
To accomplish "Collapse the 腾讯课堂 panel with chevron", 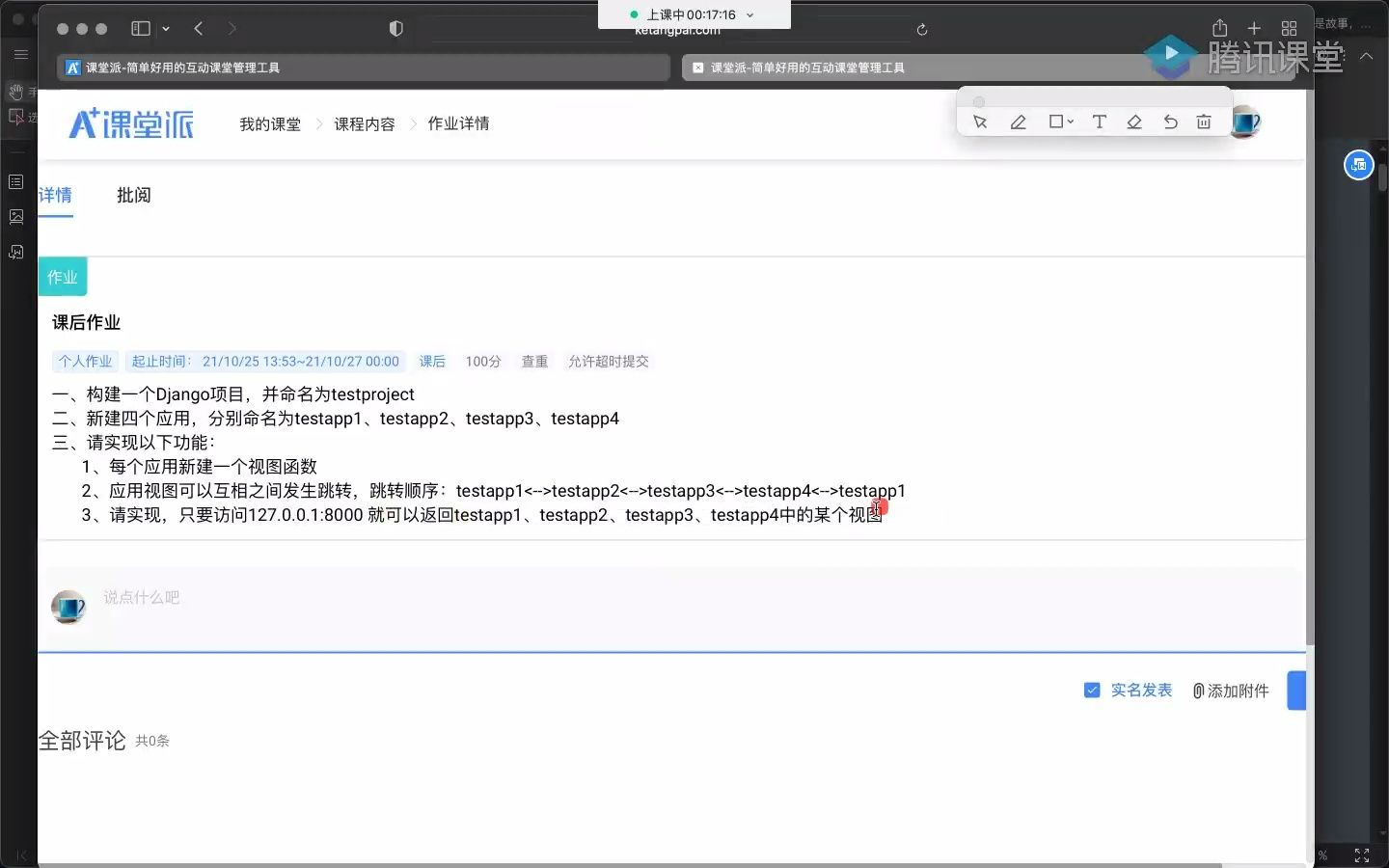I will 1367,56.
